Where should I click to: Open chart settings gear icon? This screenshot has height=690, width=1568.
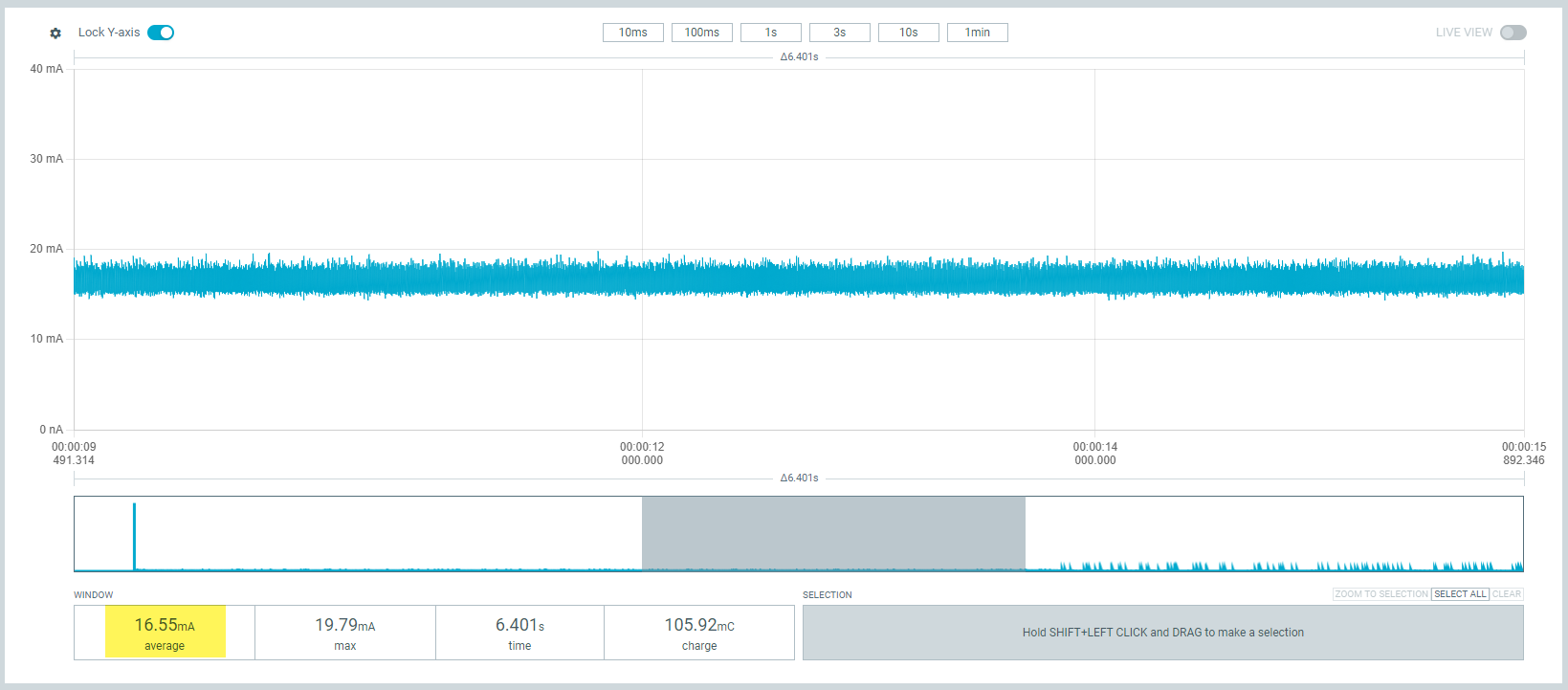pyautogui.click(x=55, y=33)
